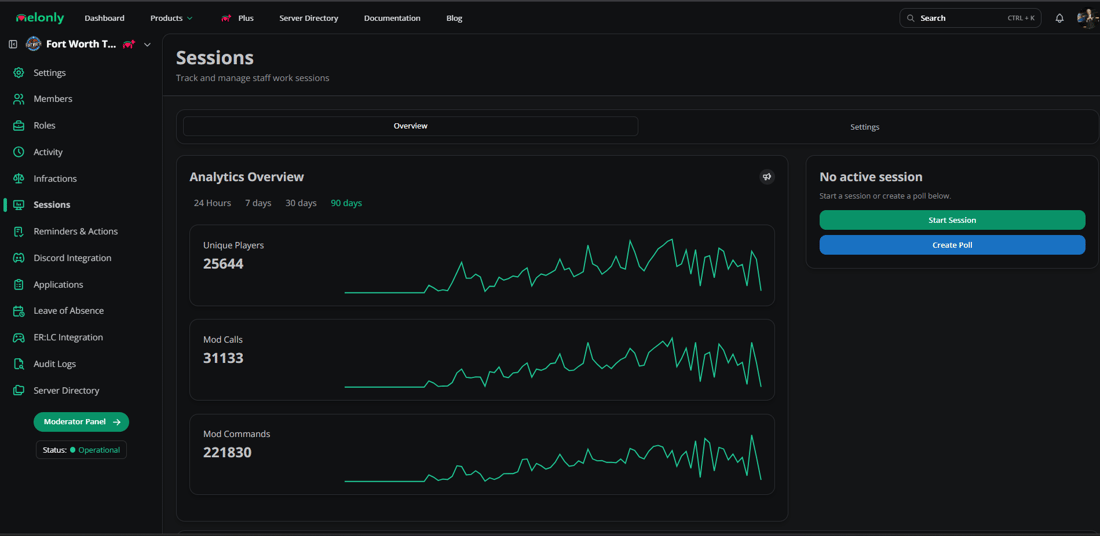
Task: Open Documentation in top navigation
Action: point(392,18)
